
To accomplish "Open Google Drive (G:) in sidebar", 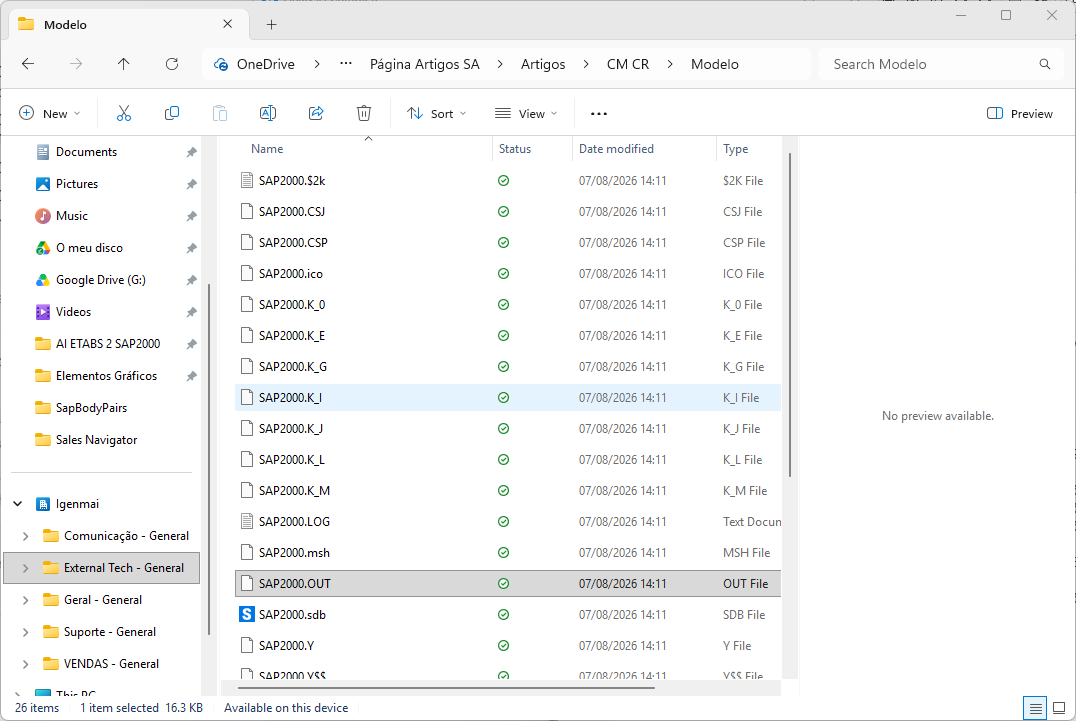I will [x=101, y=280].
